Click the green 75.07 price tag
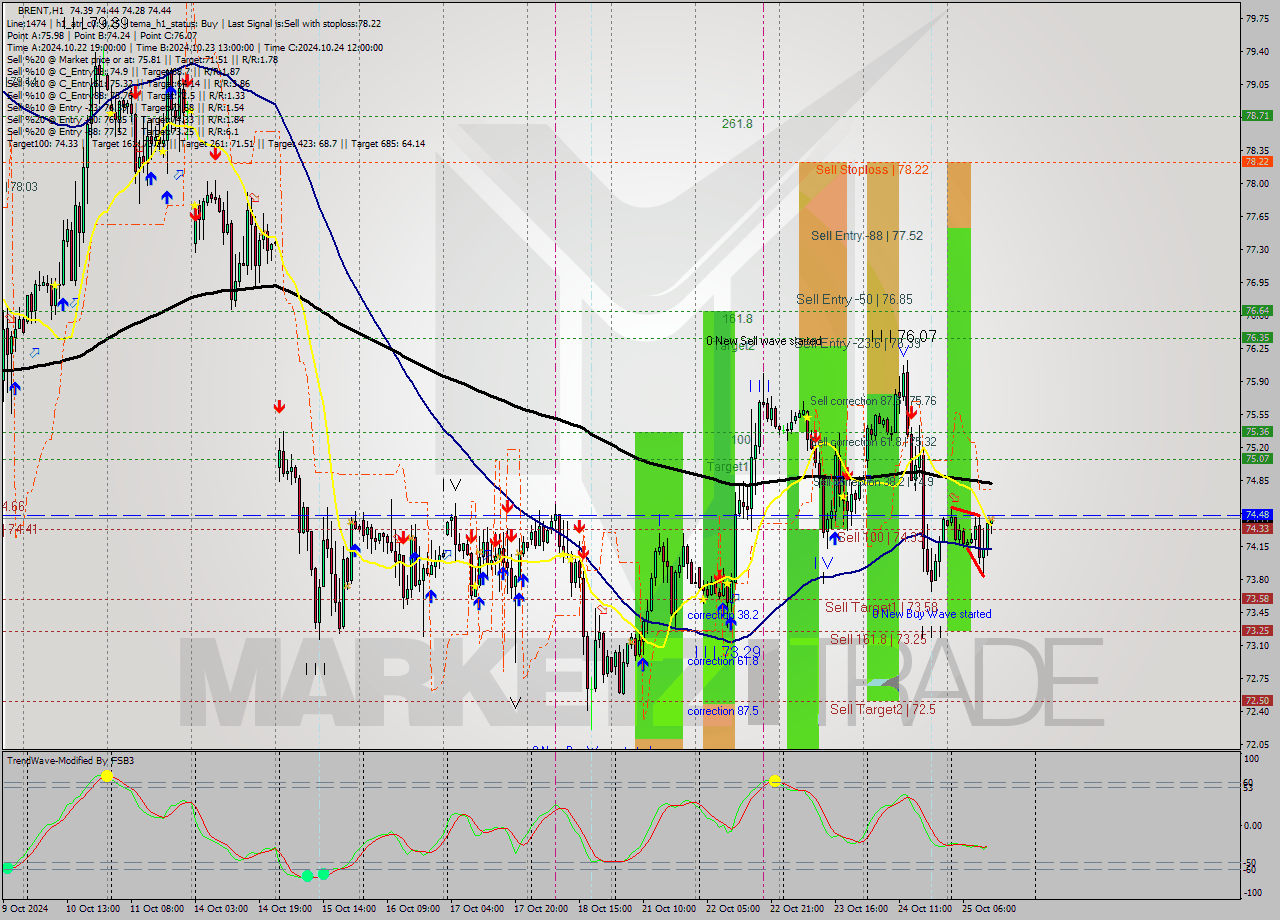 coord(1257,459)
